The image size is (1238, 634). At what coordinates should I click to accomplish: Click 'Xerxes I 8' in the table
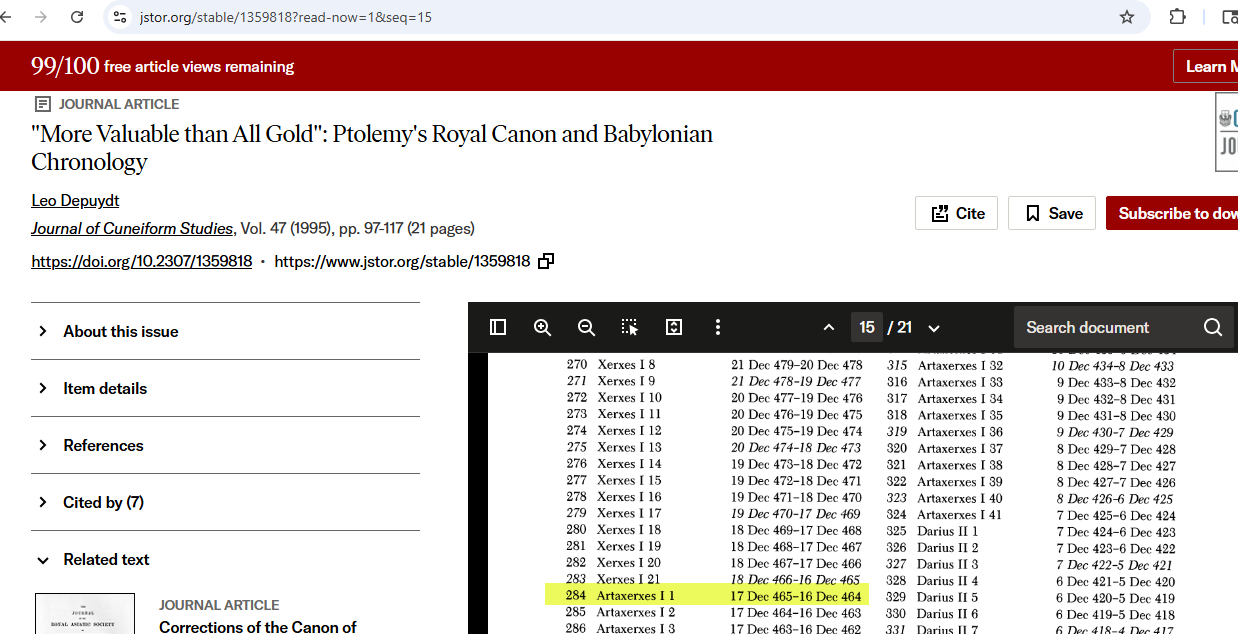click(626, 365)
